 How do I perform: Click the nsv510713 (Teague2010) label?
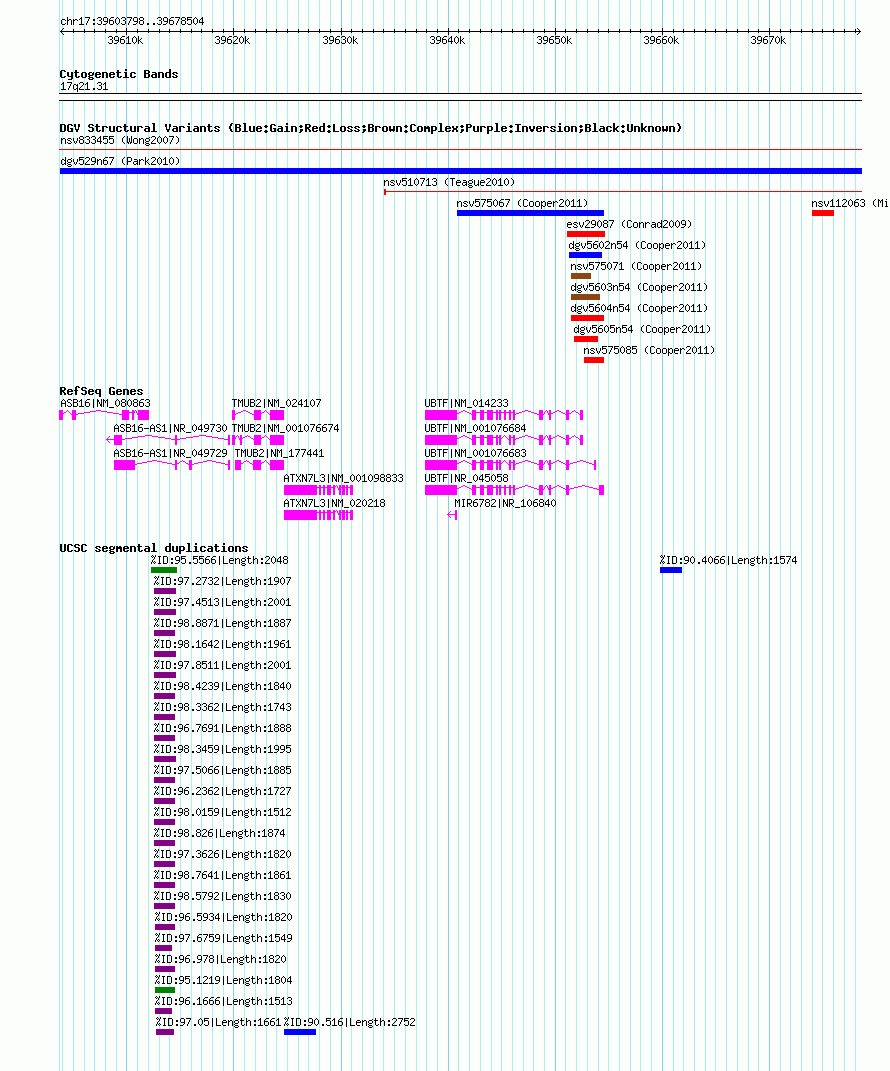pyautogui.click(x=449, y=182)
